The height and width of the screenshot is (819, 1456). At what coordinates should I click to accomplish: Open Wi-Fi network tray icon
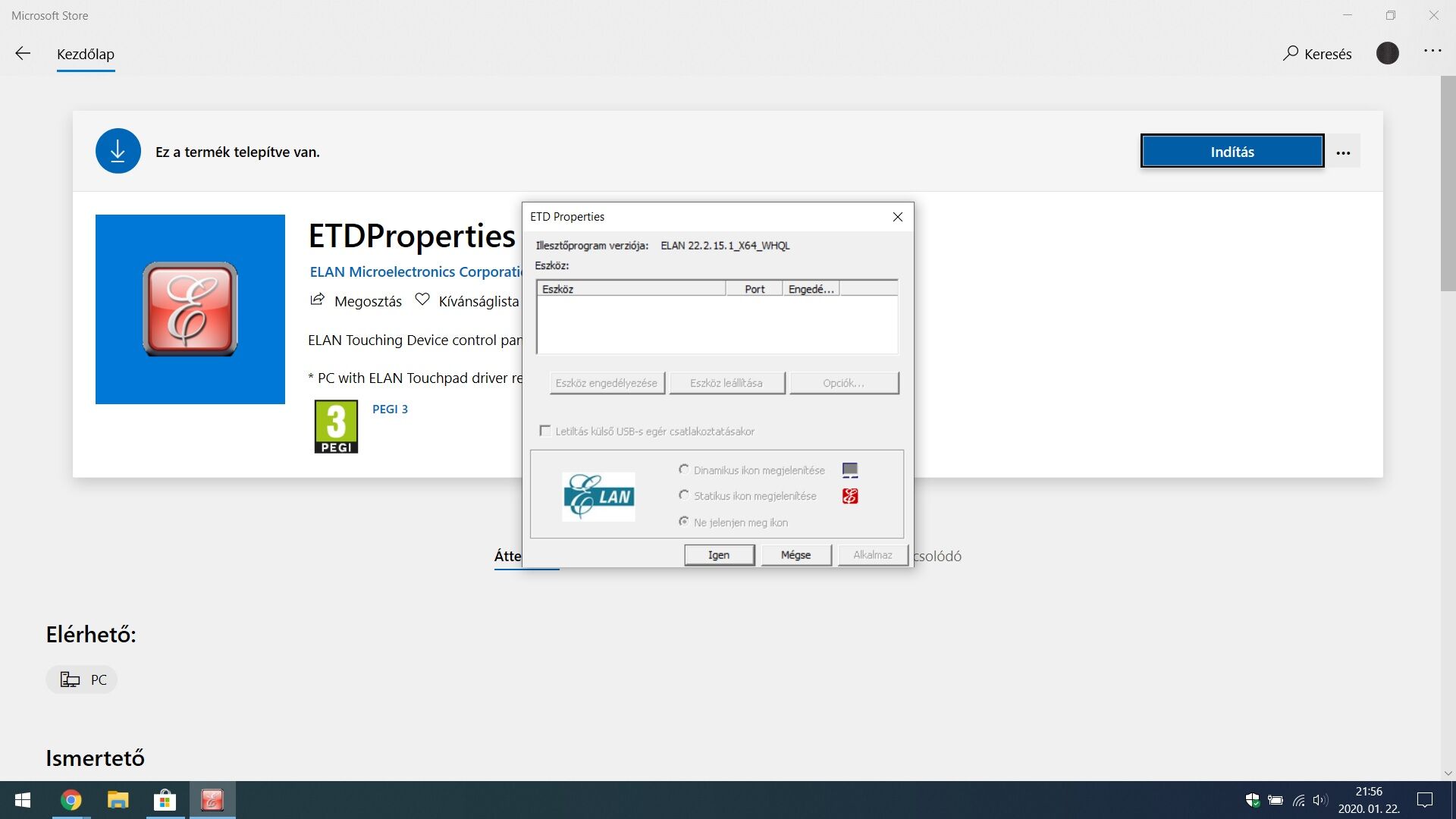pos(1299,800)
